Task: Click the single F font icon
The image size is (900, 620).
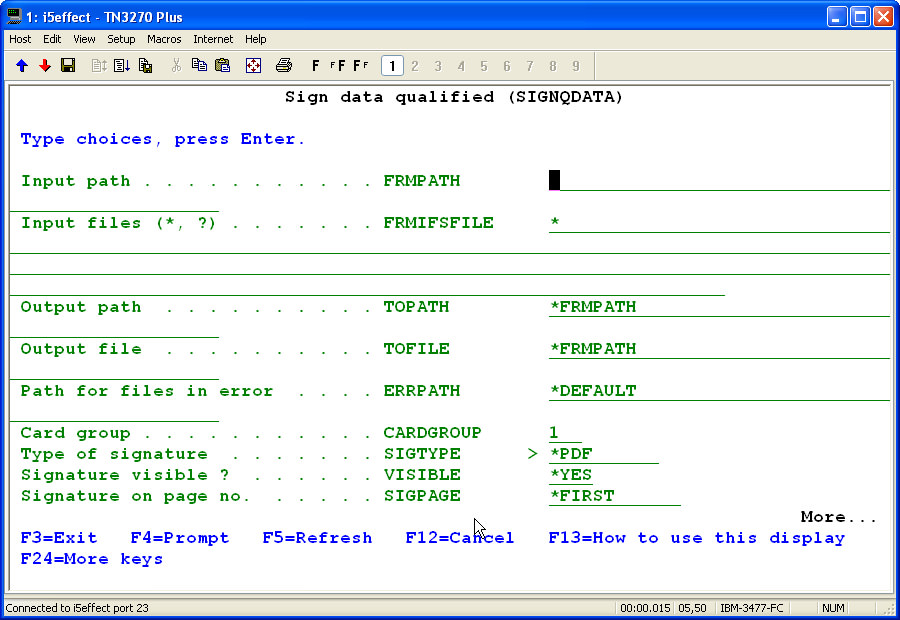Action: point(316,66)
